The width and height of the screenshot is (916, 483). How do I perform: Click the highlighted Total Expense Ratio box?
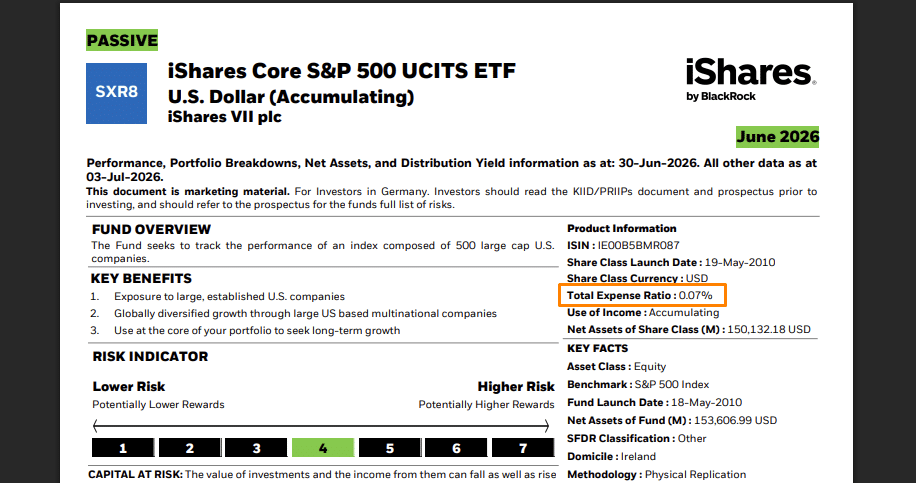click(x=643, y=296)
